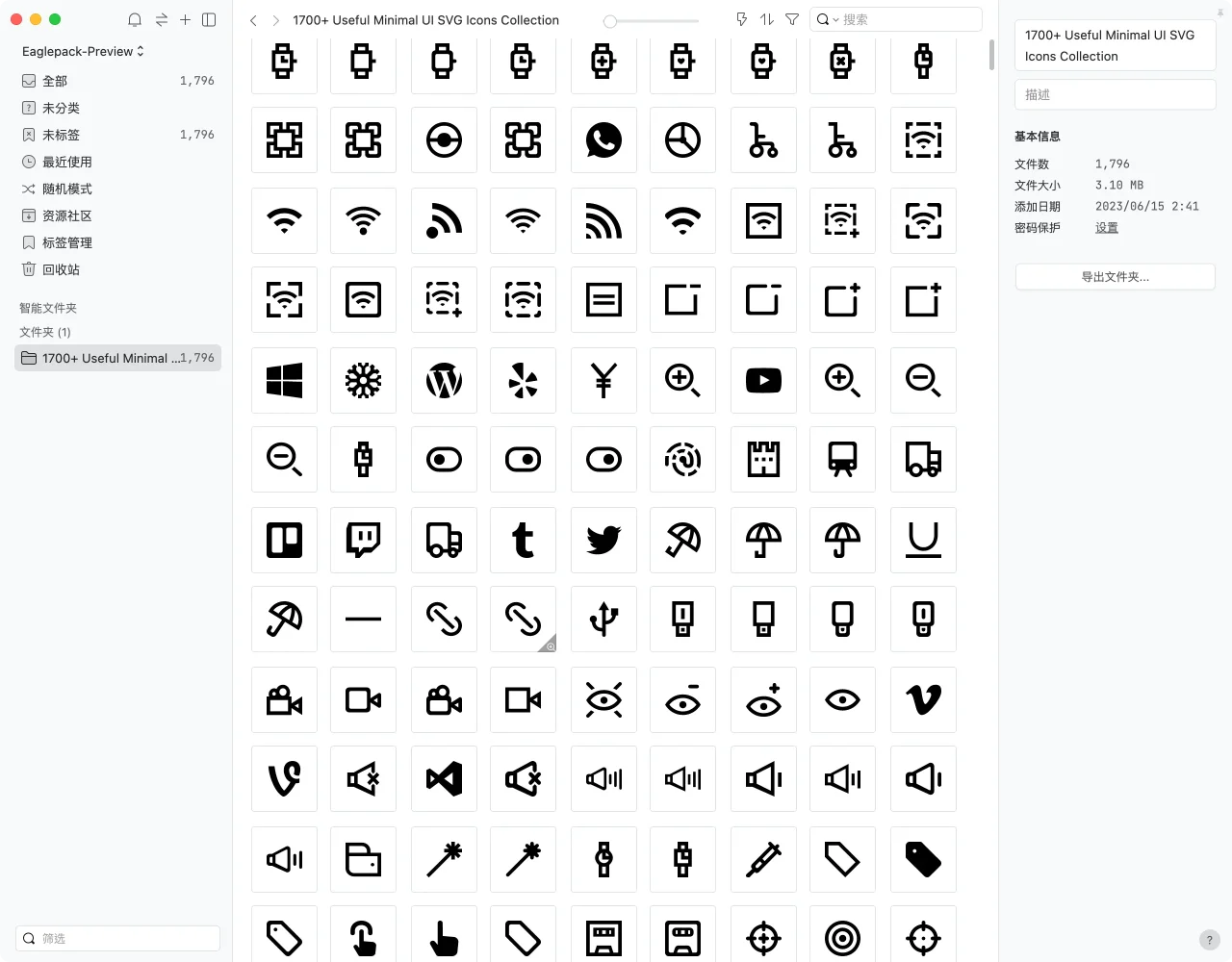Select the wallet folder icon thumbnail

coord(363,860)
